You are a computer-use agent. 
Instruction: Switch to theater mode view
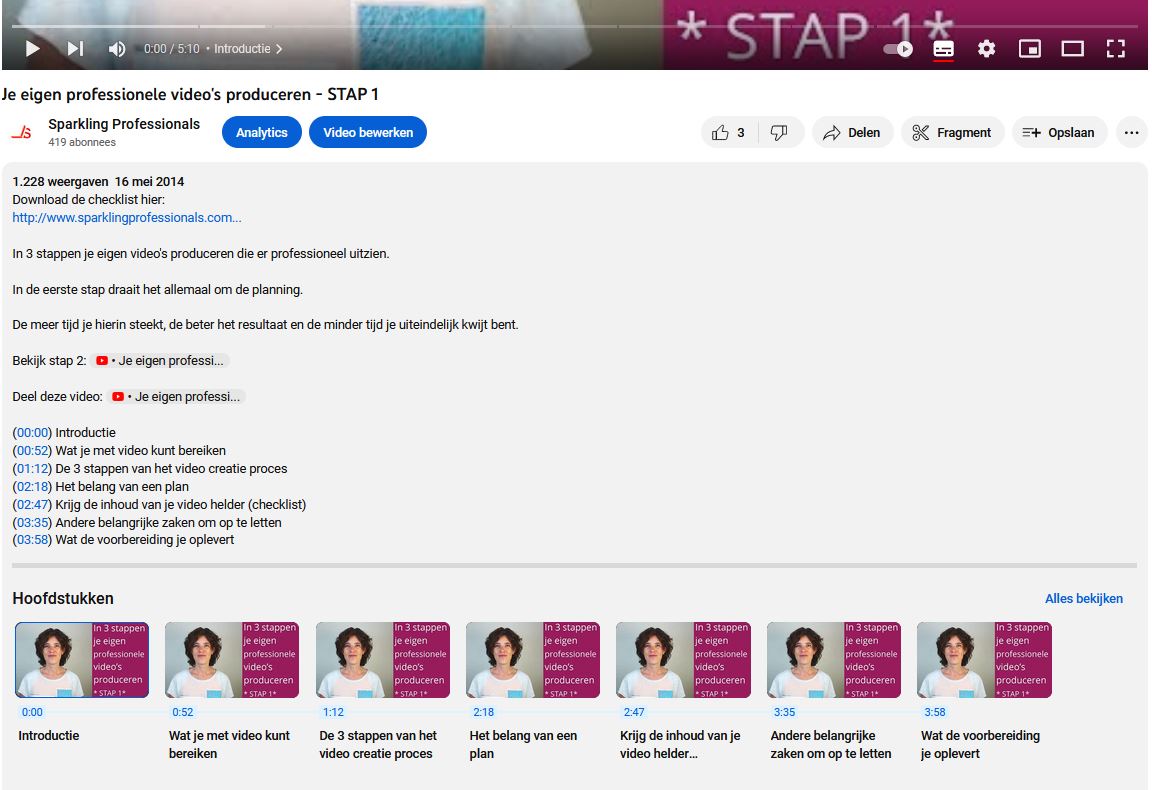tap(1073, 48)
